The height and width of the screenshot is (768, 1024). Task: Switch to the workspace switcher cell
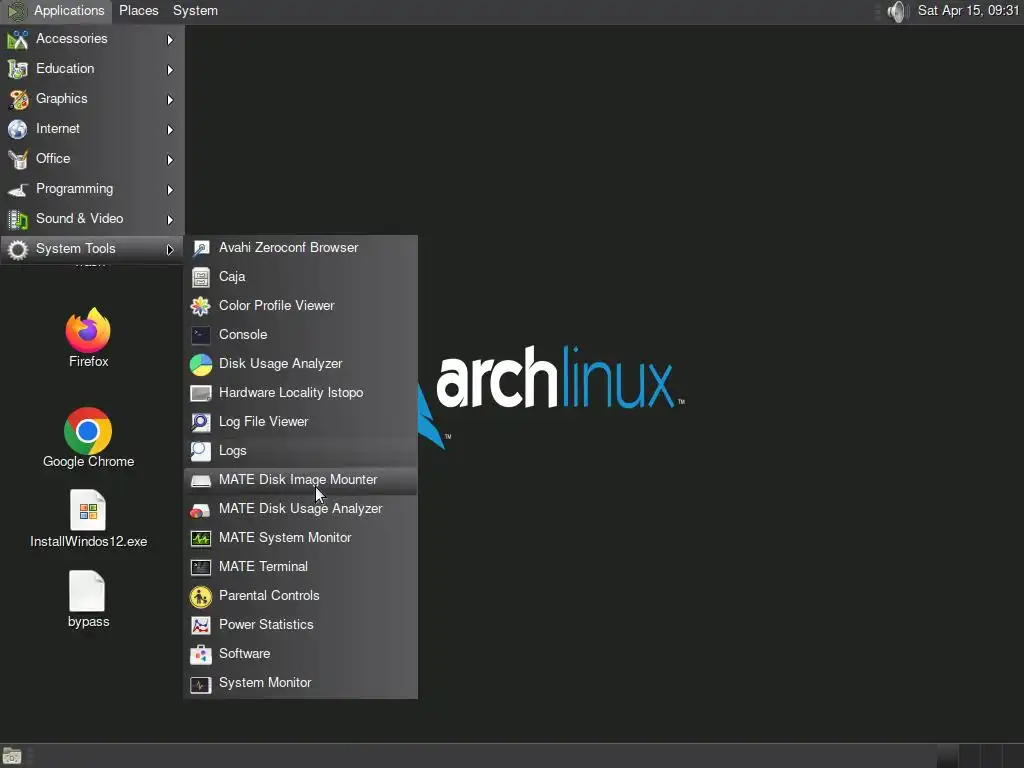click(948, 756)
